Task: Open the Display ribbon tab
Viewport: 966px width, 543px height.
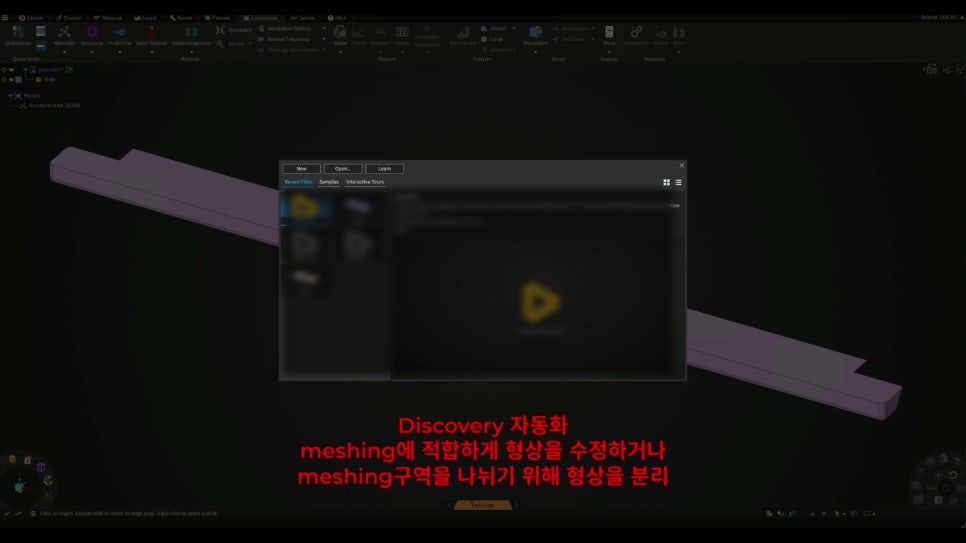Action: pyautogui.click(x=68, y=18)
